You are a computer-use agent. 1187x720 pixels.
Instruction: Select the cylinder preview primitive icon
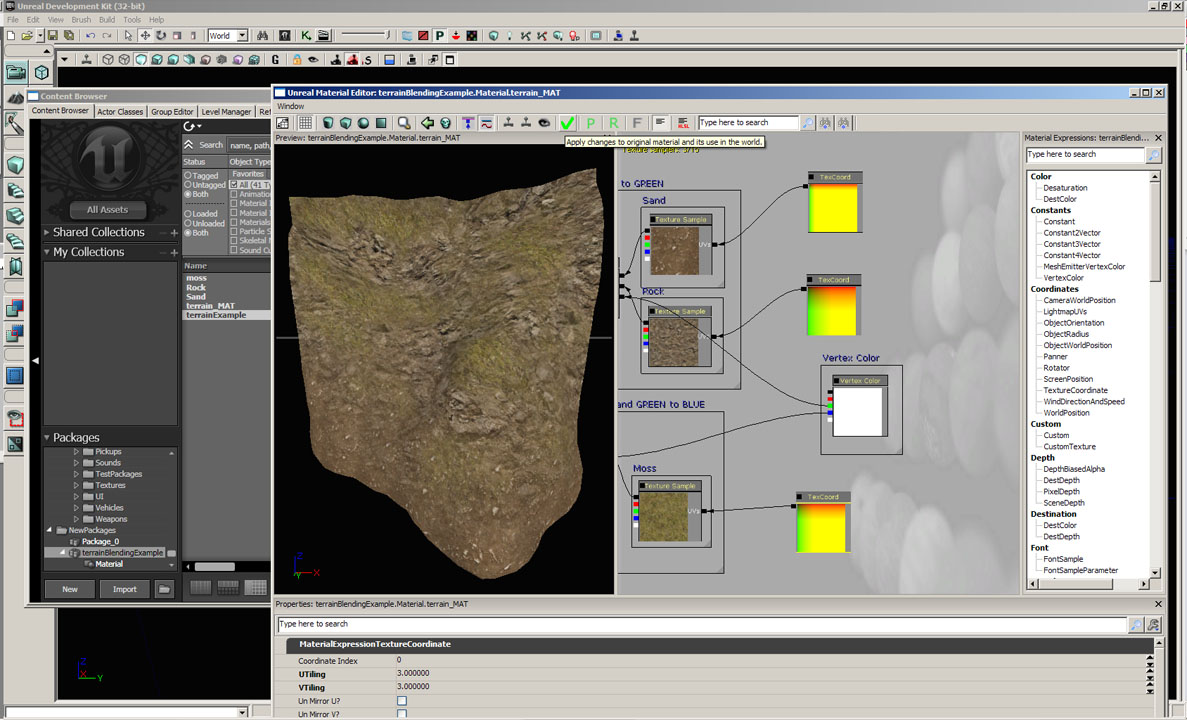[x=327, y=123]
